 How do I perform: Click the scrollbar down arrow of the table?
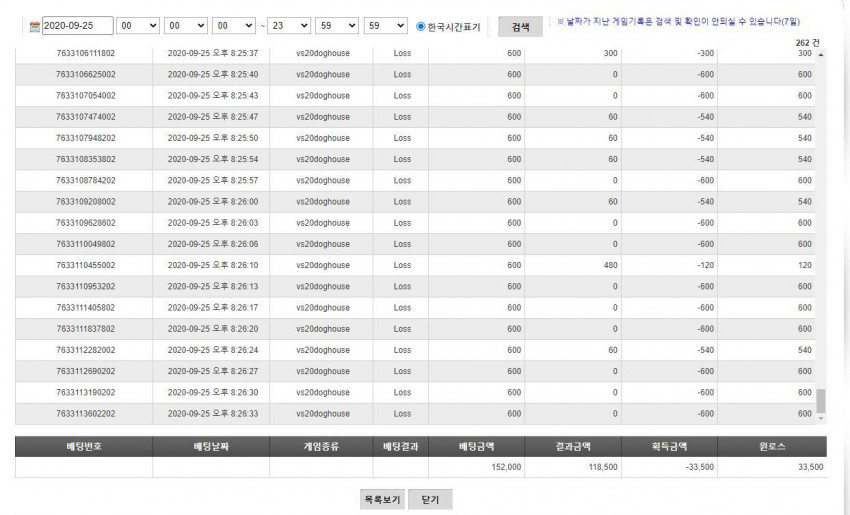point(821,419)
